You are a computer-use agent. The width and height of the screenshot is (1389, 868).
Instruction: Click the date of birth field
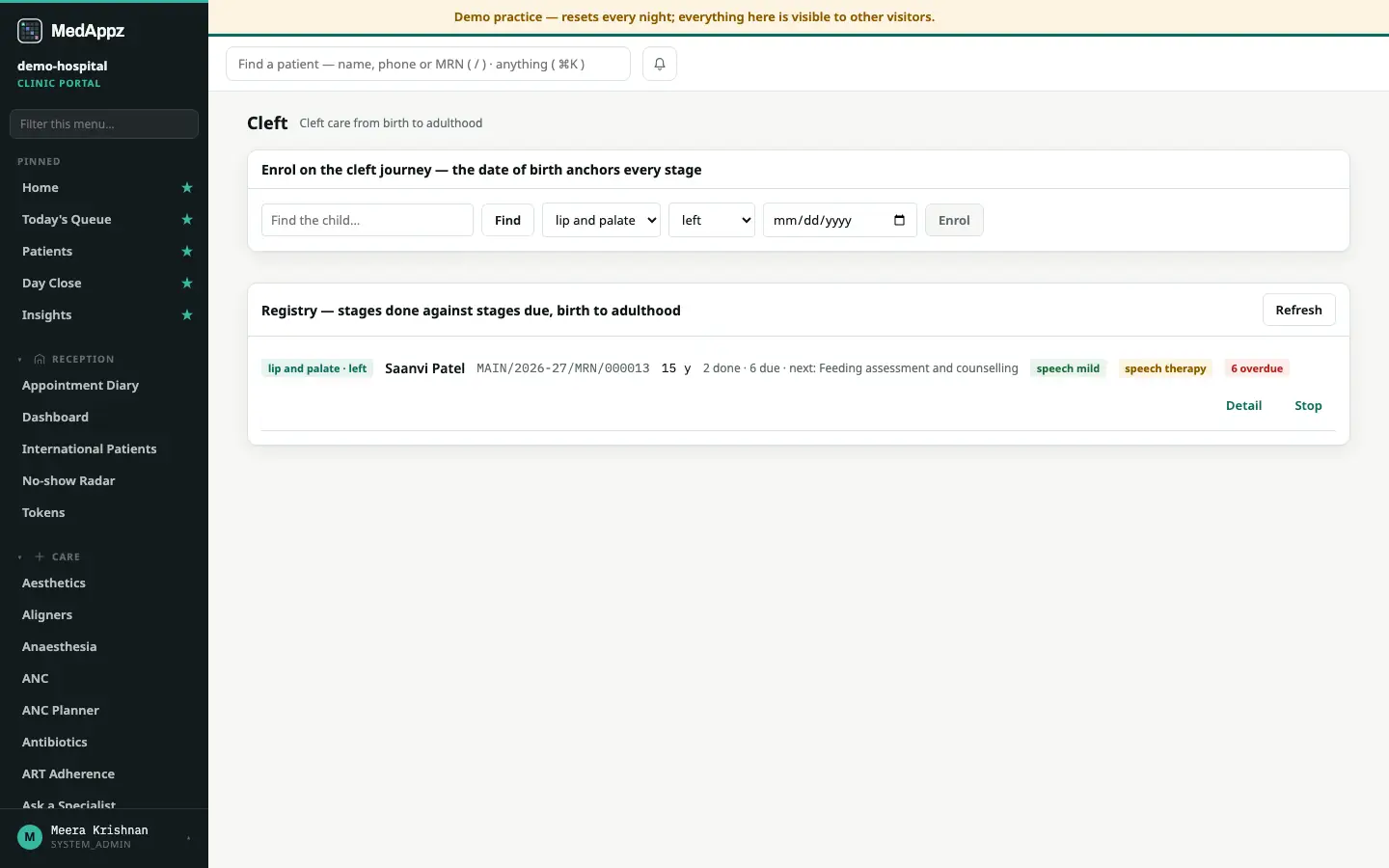coord(840,220)
